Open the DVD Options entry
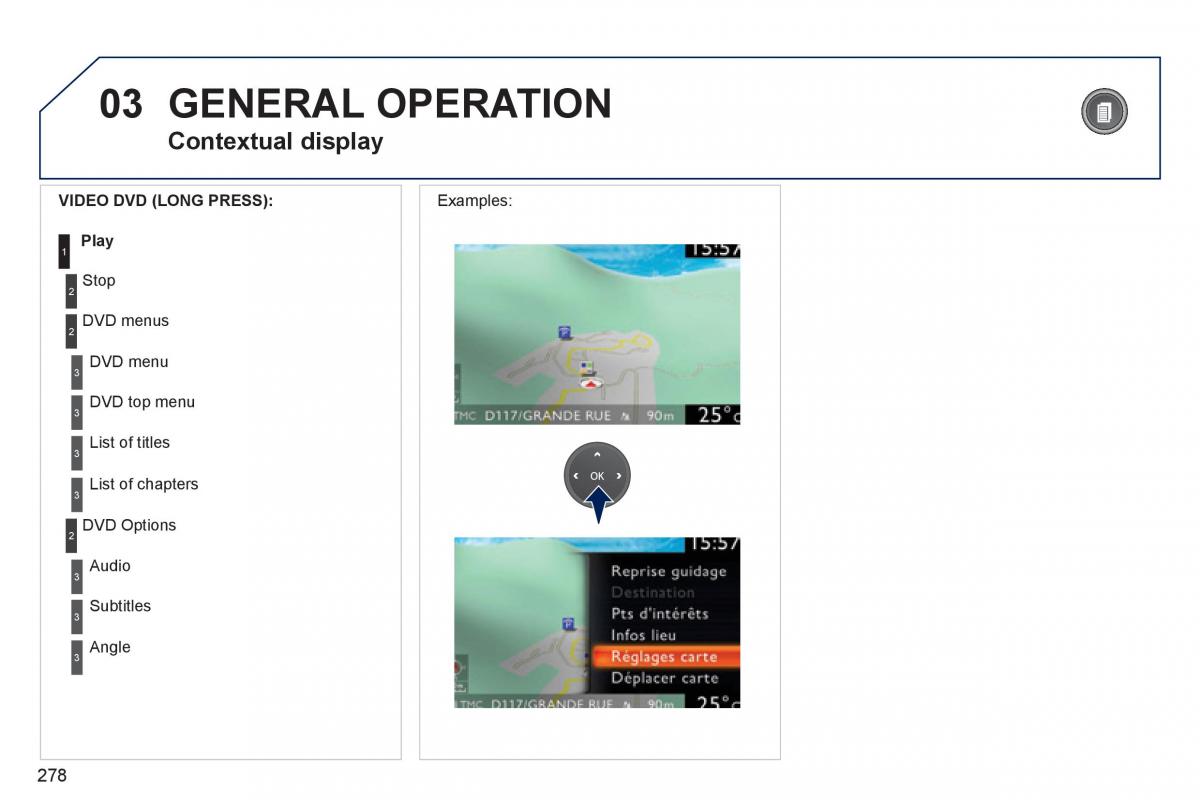This screenshot has height=800, width=1200. (129, 525)
